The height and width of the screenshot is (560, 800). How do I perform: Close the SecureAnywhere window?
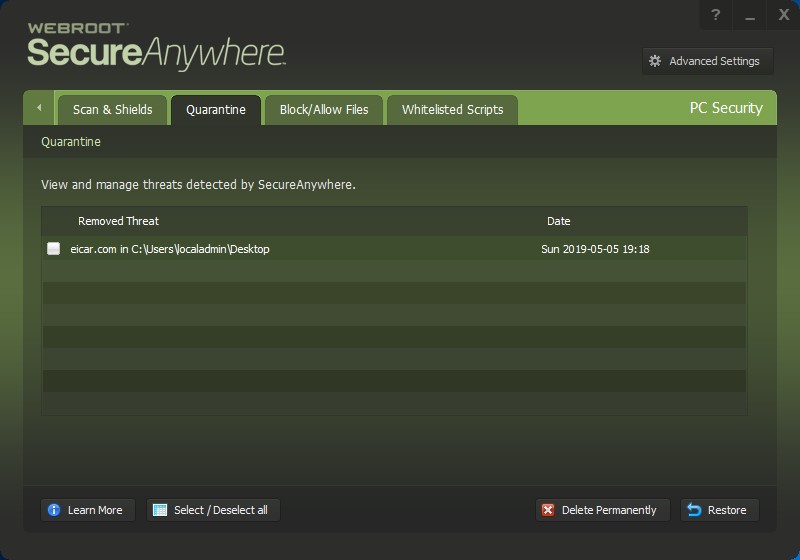click(784, 15)
